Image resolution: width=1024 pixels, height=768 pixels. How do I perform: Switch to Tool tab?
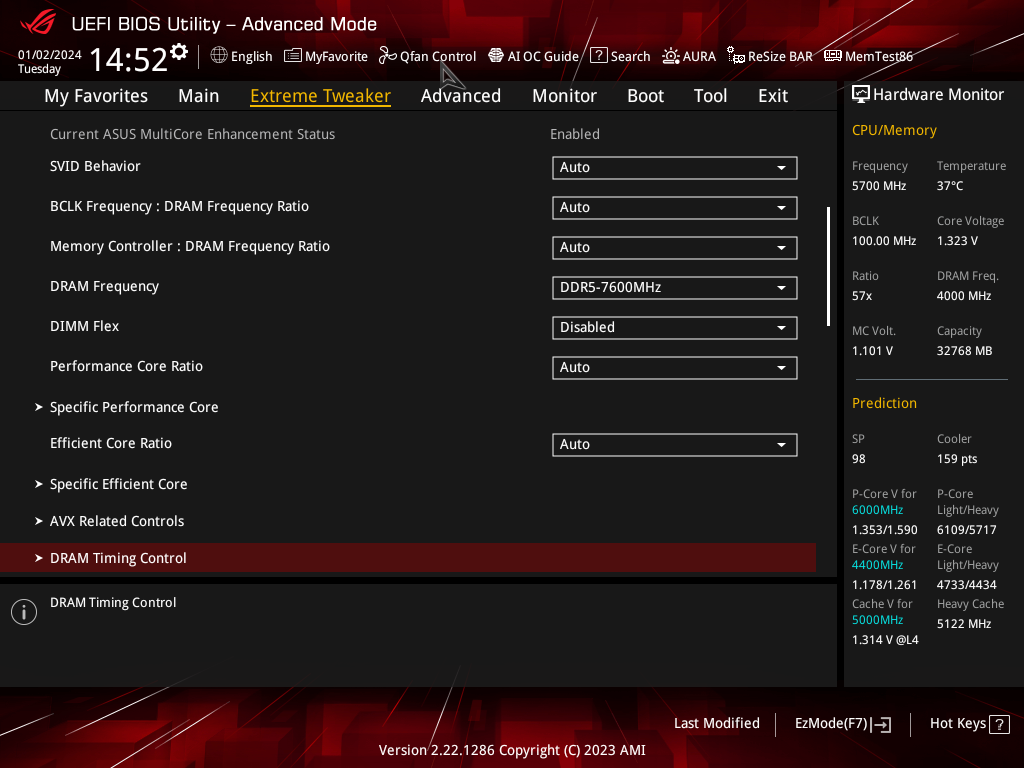coord(711,96)
